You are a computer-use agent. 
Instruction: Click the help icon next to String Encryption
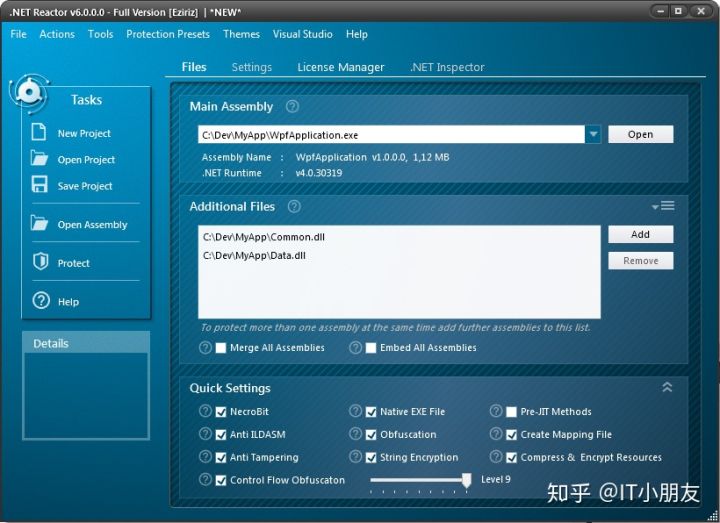[x=355, y=457]
